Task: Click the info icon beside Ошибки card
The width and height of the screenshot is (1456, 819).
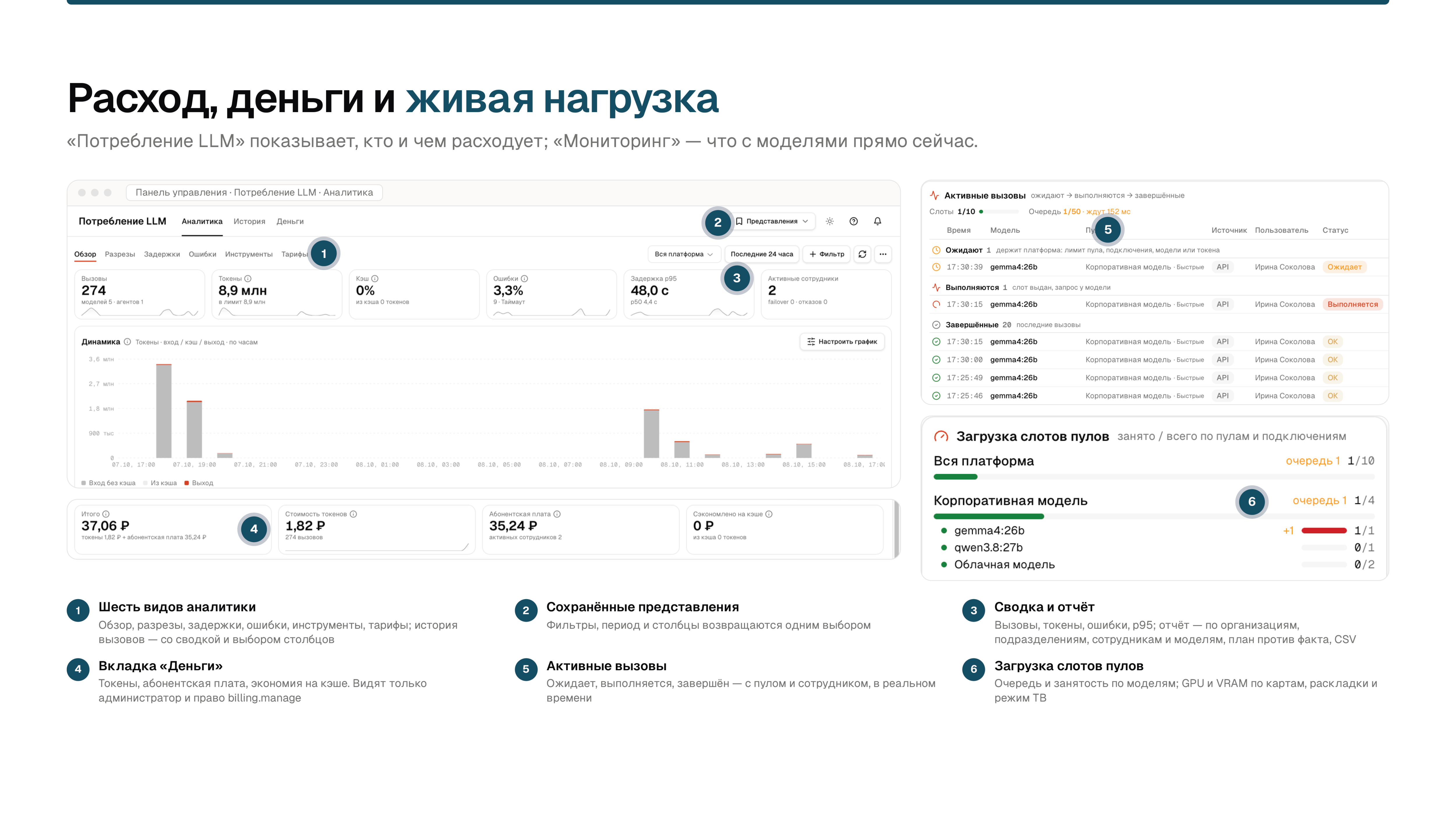Action: point(524,279)
